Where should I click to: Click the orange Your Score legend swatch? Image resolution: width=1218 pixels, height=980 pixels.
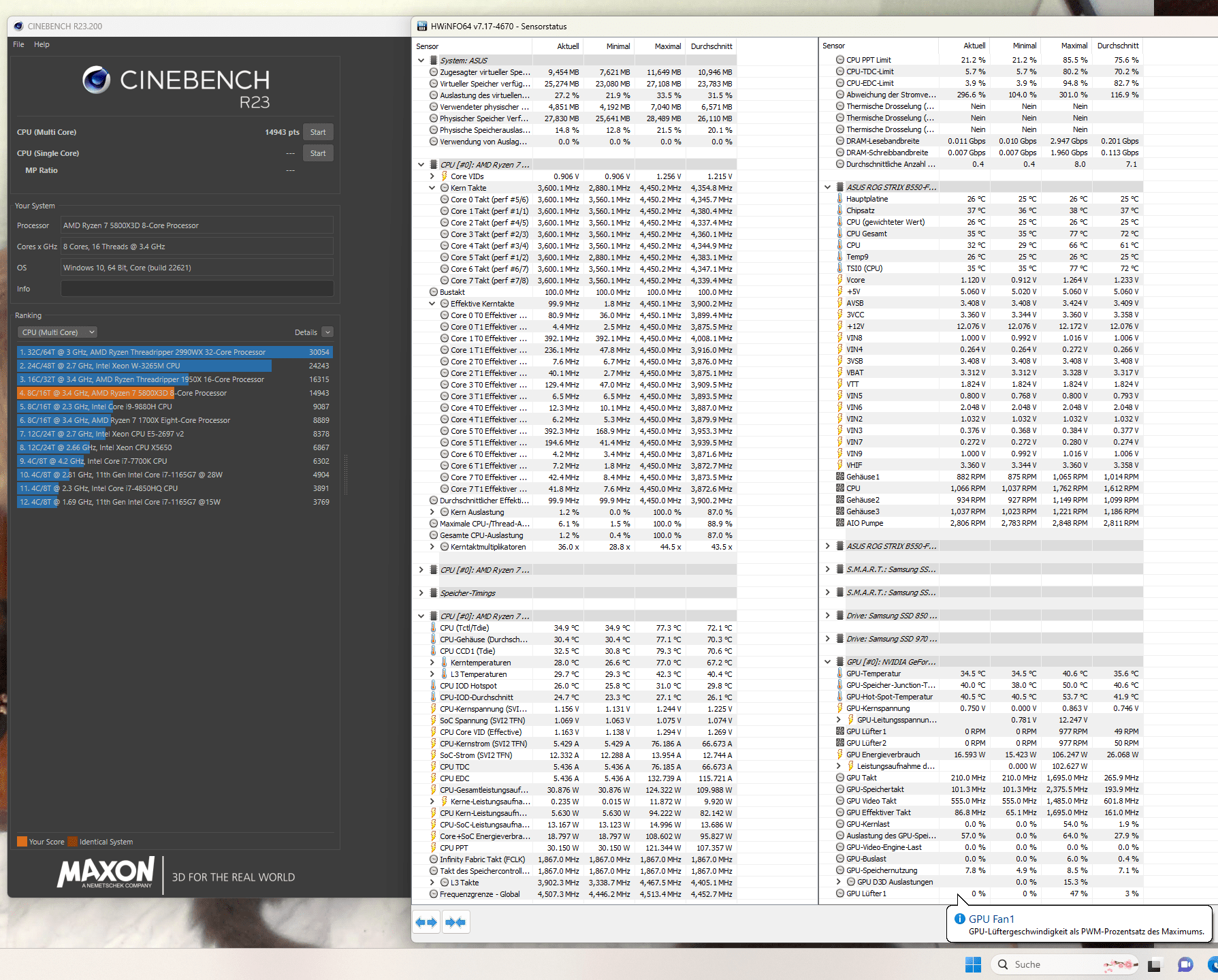[x=22, y=842]
